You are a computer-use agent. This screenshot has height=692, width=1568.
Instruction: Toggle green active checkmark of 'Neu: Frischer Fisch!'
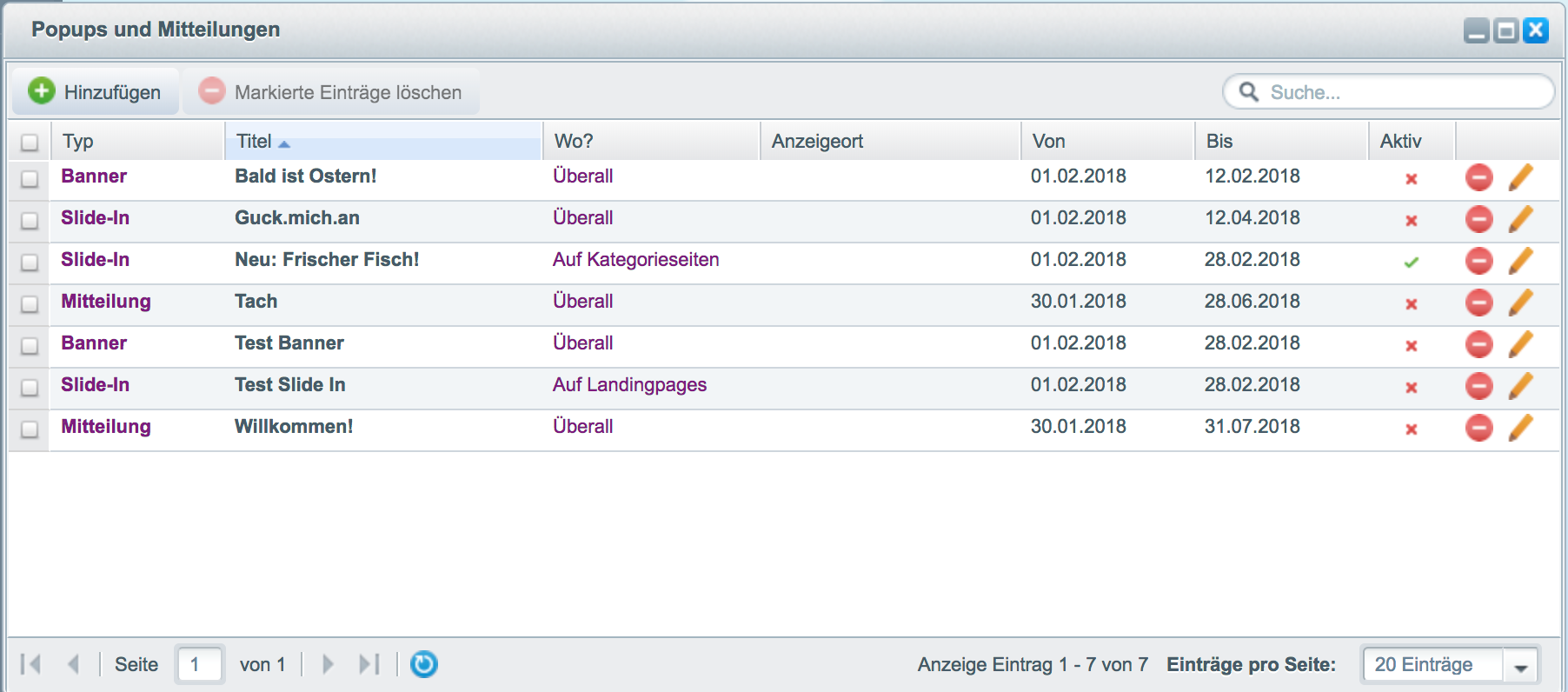coord(1412,263)
